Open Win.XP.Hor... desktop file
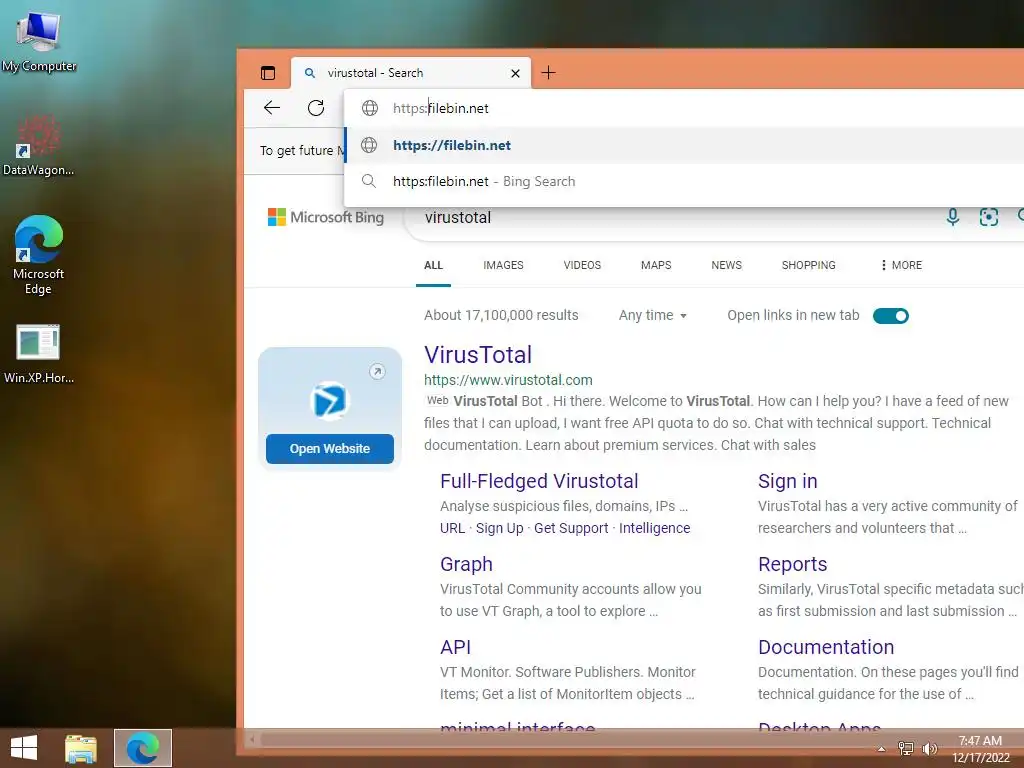1024x768 pixels. 39,353
